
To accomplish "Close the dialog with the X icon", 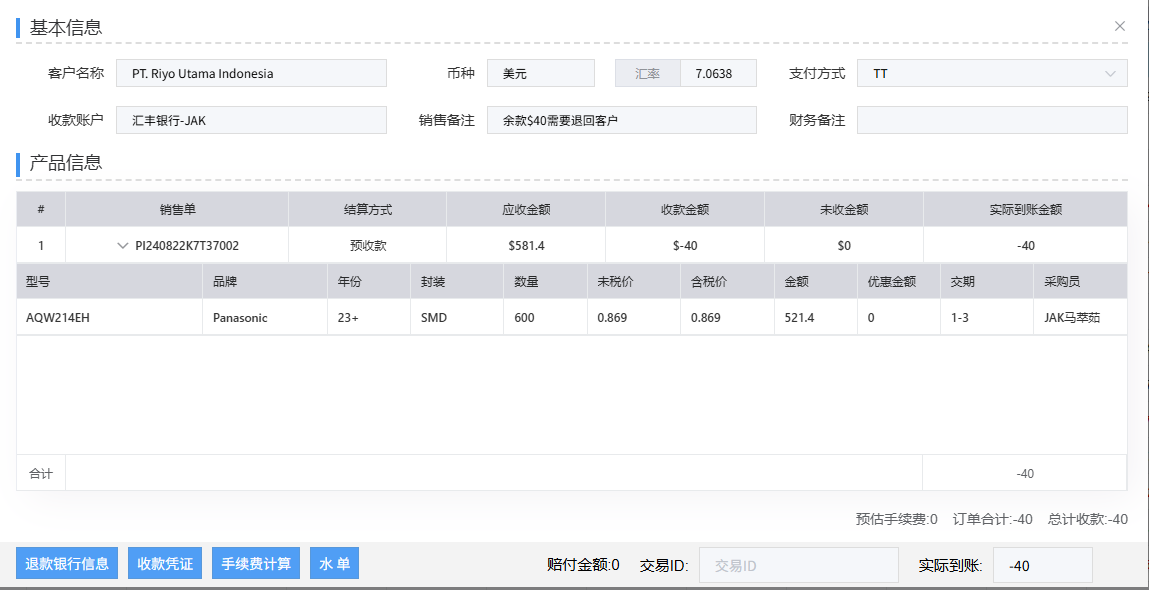I will 1120,26.
